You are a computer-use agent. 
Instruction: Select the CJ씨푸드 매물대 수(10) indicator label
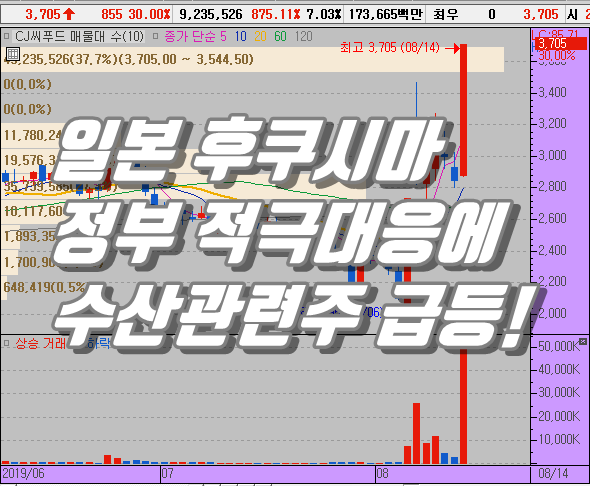(x=80, y=36)
